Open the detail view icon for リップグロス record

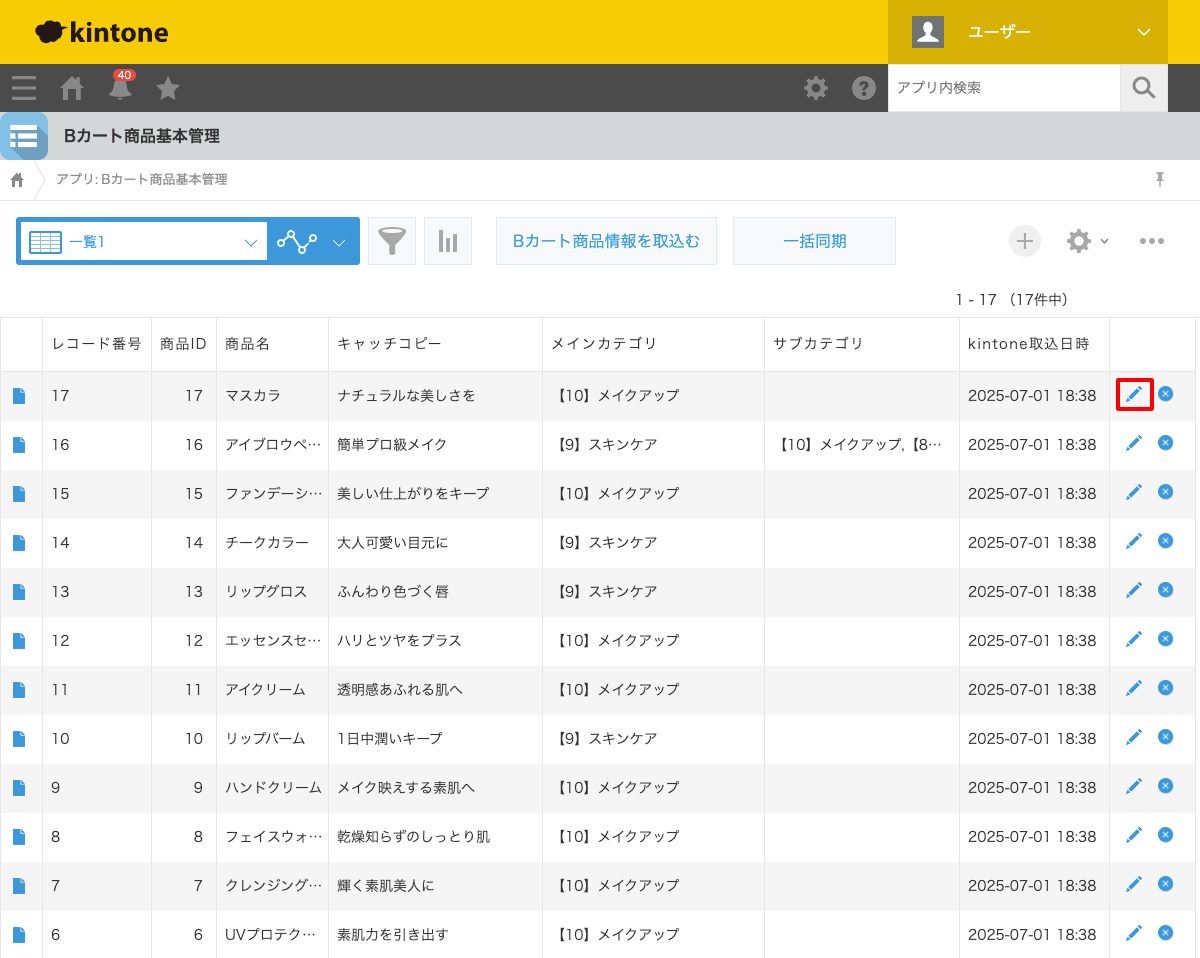(x=19, y=590)
